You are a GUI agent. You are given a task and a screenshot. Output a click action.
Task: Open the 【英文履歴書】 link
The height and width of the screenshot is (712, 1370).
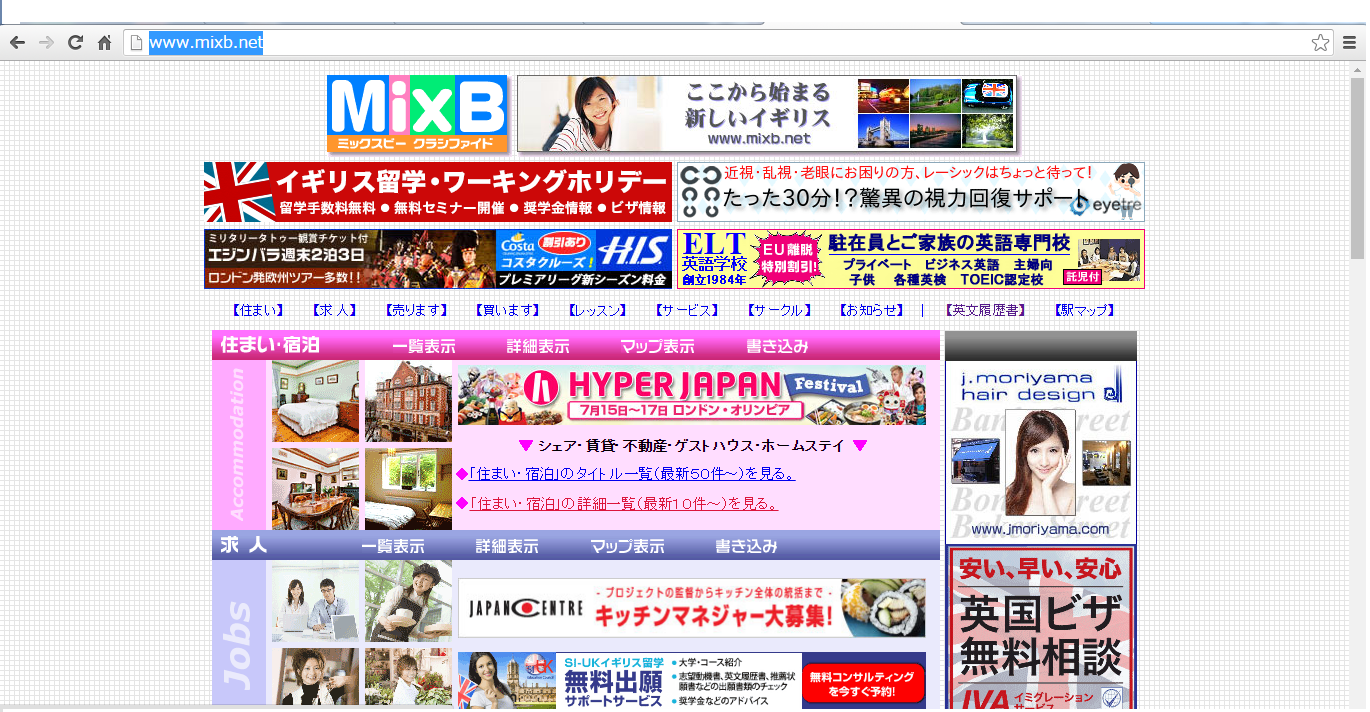point(987,310)
